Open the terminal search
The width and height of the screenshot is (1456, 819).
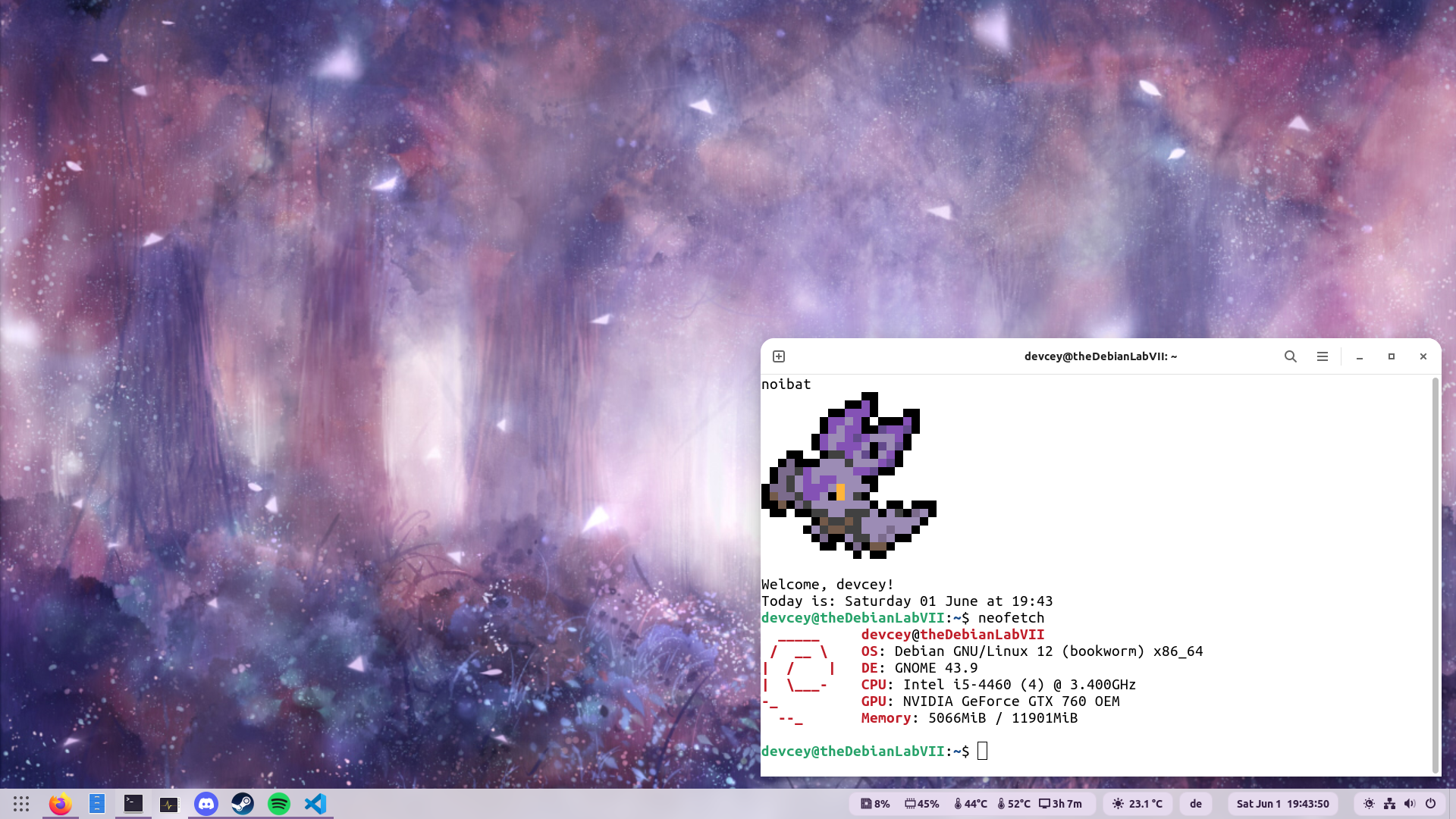click(1290, 356)
